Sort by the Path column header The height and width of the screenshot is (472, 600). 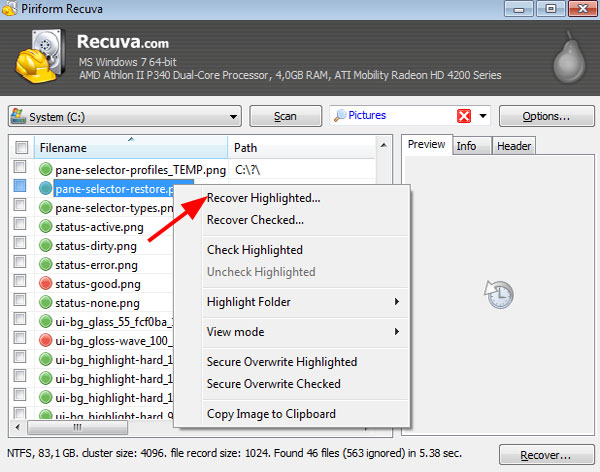tap(301, 147)
